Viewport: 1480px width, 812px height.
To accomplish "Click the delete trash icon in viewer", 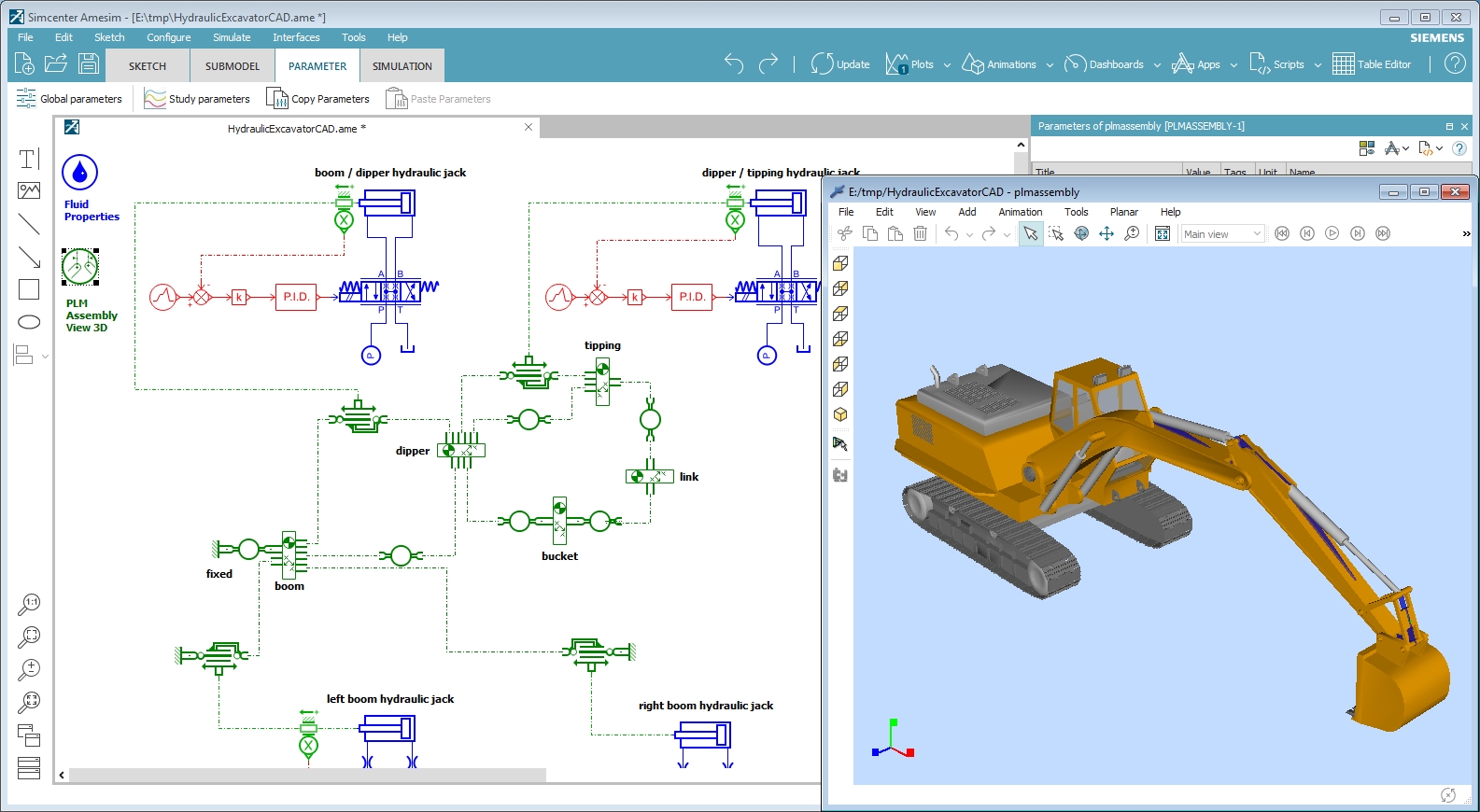I will click(920, 233).
